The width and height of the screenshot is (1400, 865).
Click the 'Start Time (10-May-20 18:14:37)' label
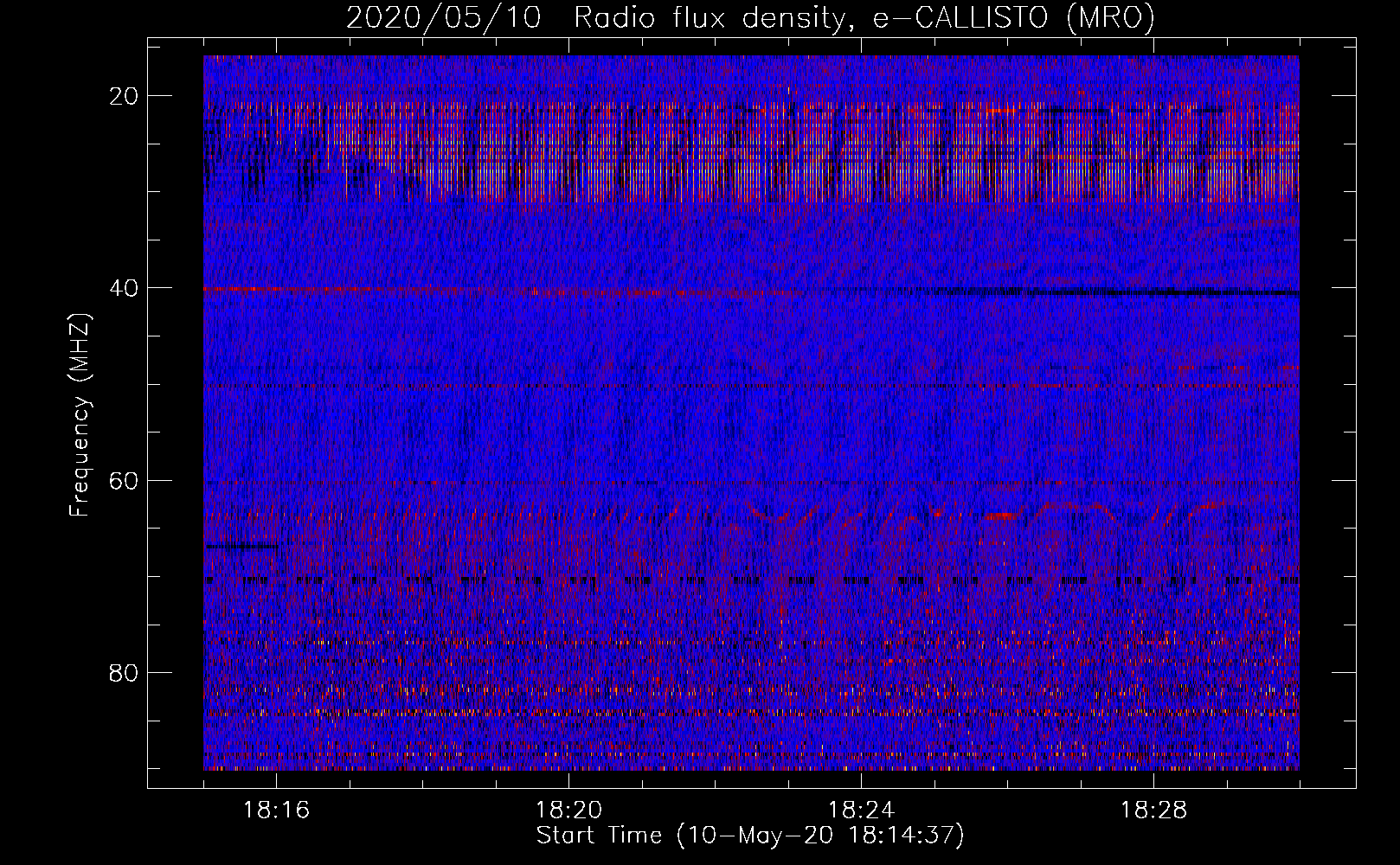(750, 836)
